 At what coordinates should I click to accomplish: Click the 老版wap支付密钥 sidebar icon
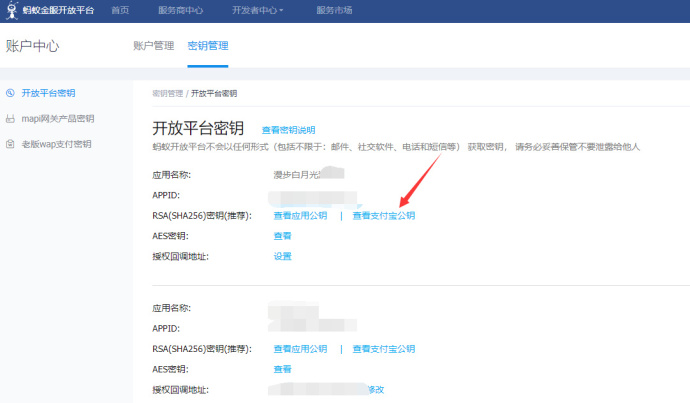click(x=10, y=144)
